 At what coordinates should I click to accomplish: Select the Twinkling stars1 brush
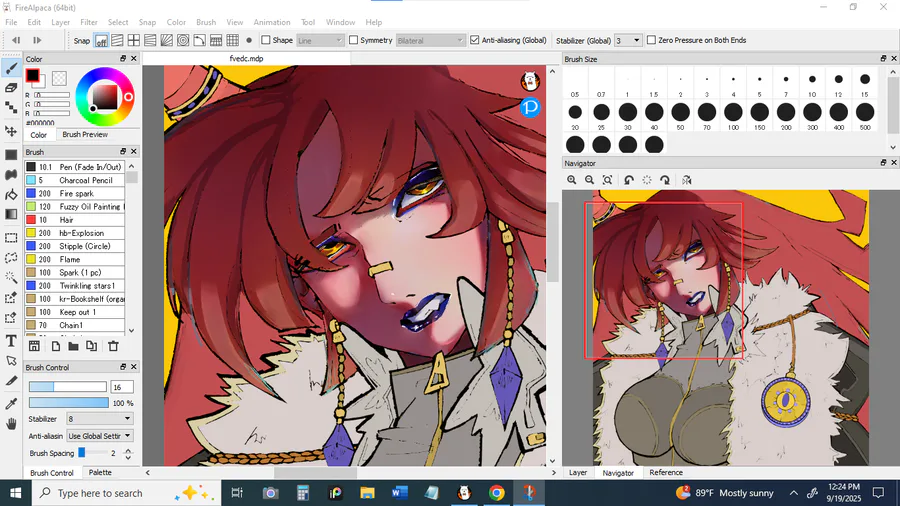[x=75, y=286]
